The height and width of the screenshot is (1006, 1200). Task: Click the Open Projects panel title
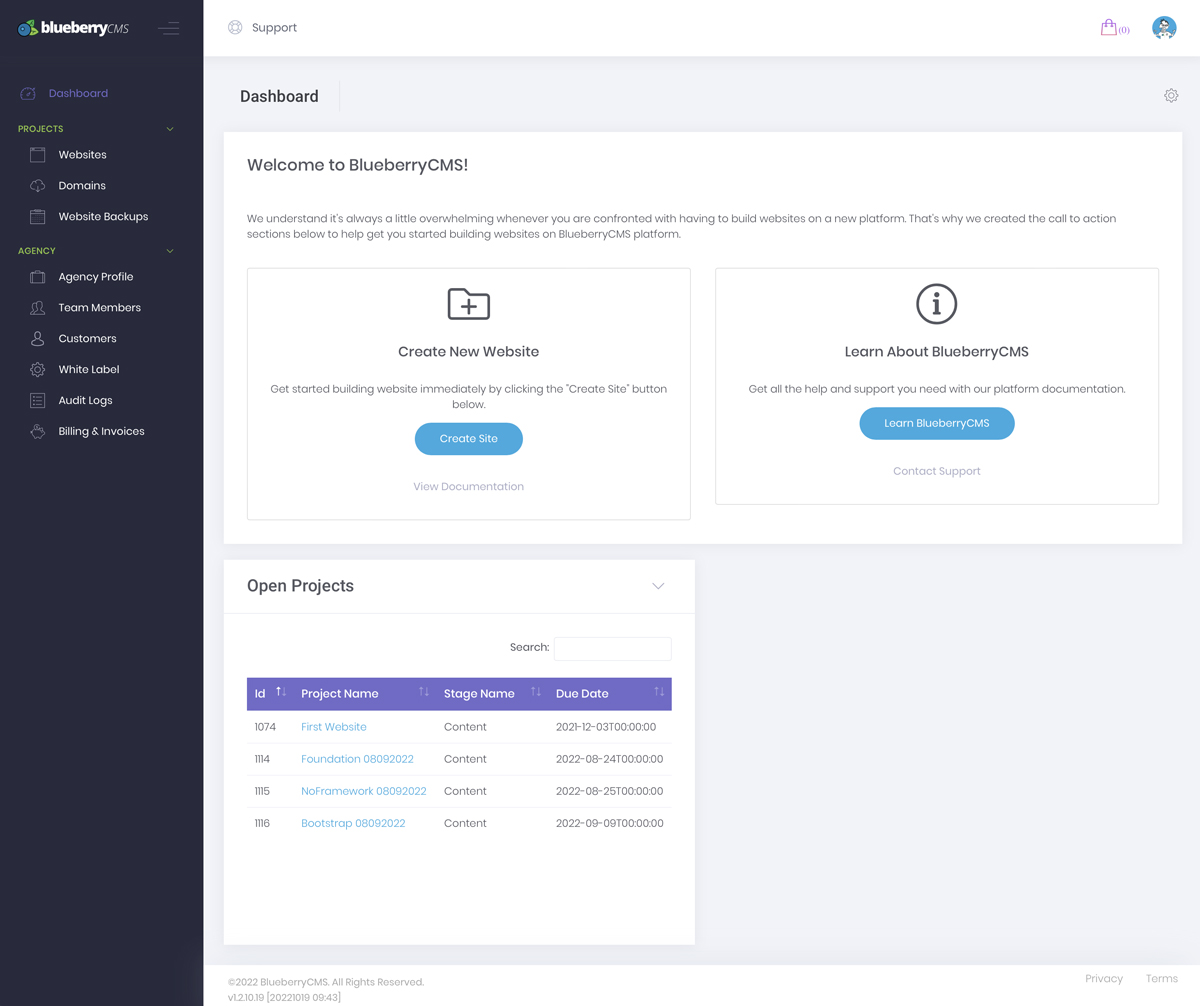300,586
